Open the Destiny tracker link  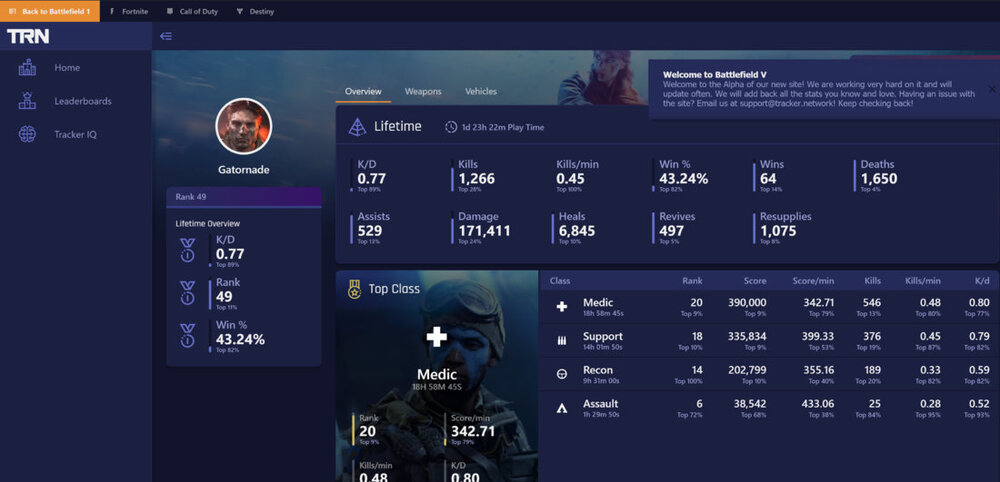tap(255, 11)
